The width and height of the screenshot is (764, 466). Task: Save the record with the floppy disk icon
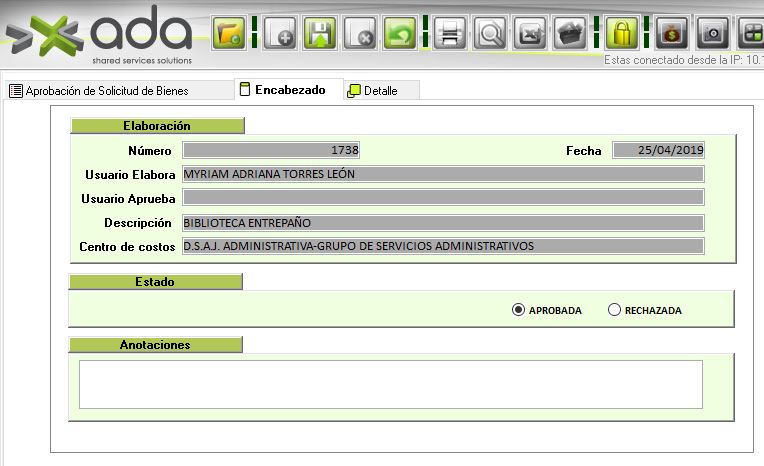[x=320, y=33]
